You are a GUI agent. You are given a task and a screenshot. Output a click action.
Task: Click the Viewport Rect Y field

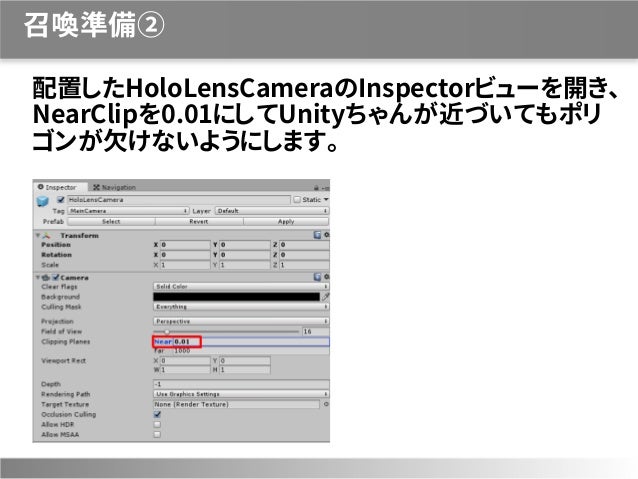[x=245, y=361]
